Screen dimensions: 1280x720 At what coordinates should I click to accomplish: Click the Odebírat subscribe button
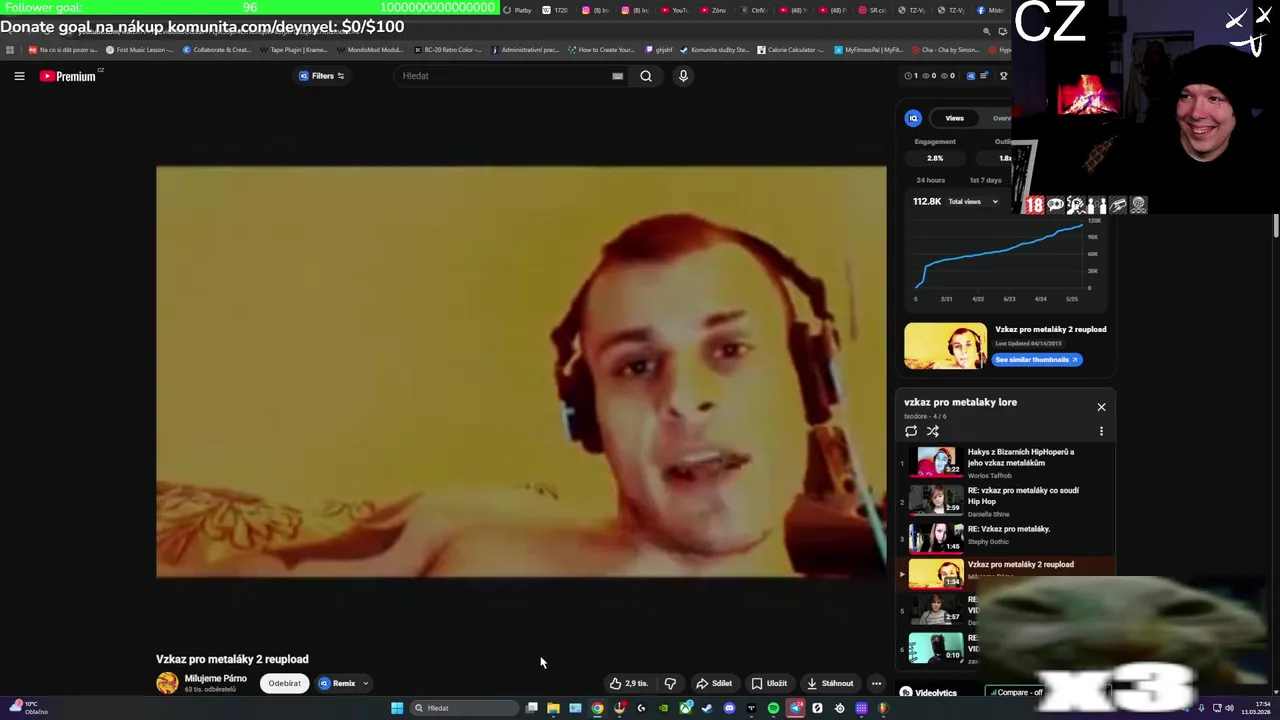click(284, 684)
